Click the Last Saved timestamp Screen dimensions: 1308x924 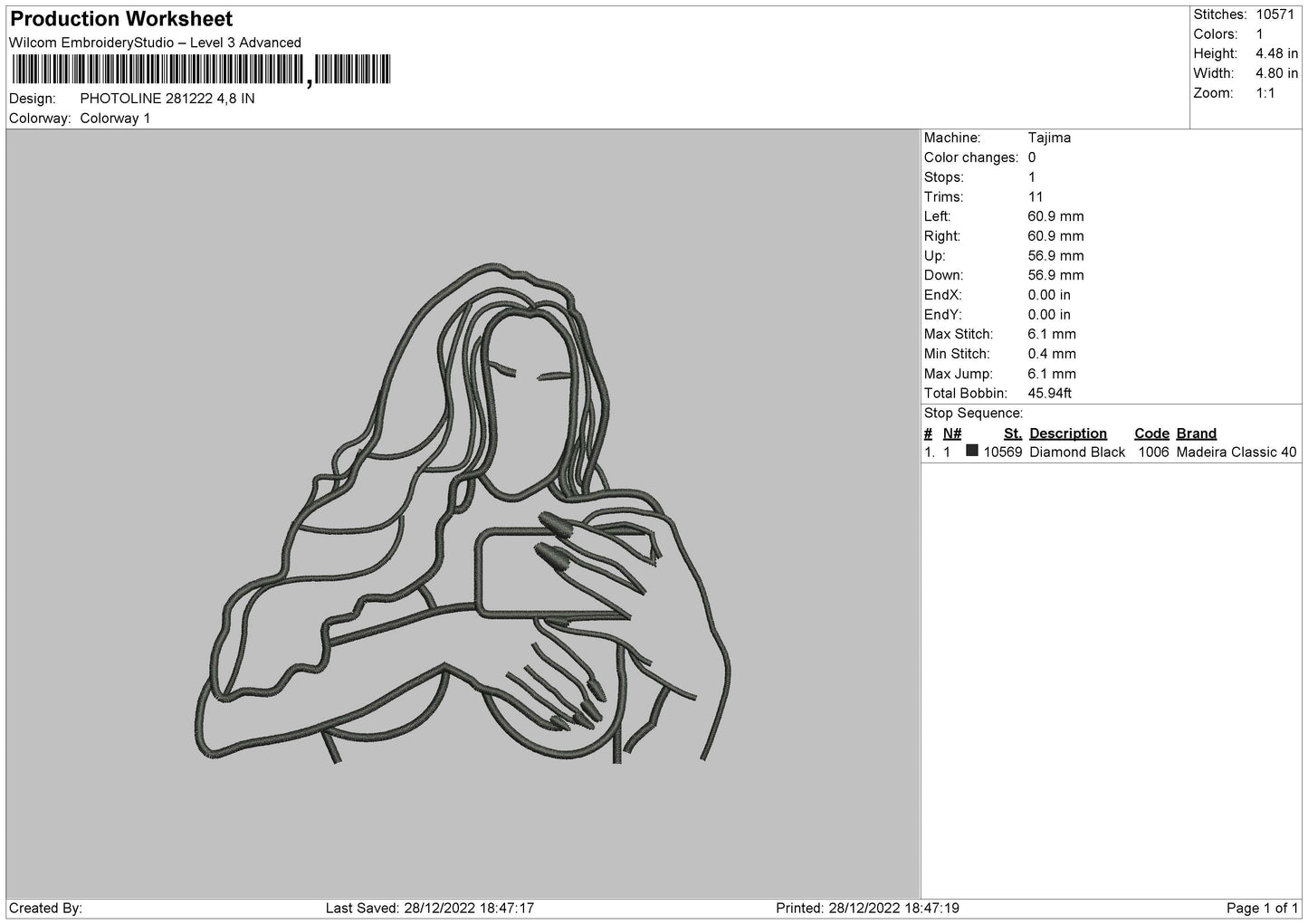430,909
